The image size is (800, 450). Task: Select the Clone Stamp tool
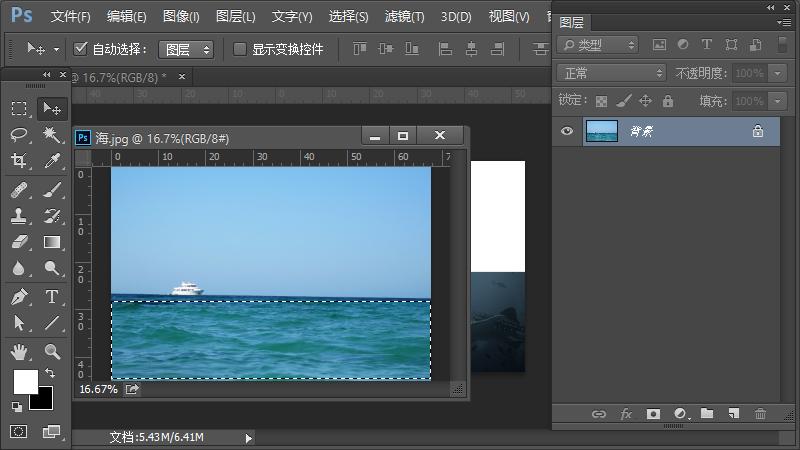click(x=19, y=216)
